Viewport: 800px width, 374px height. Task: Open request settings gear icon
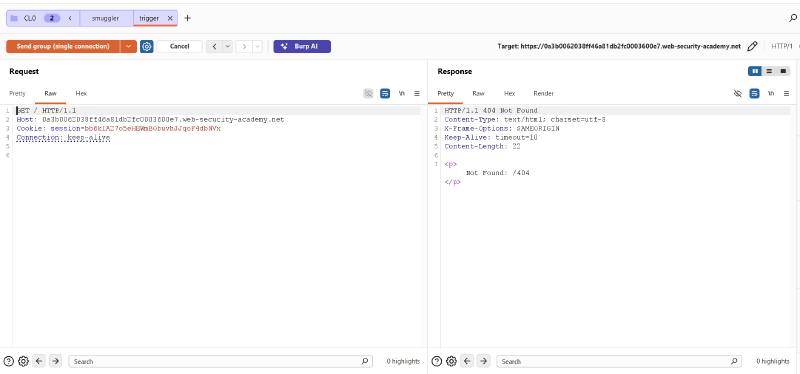[147, 46]
